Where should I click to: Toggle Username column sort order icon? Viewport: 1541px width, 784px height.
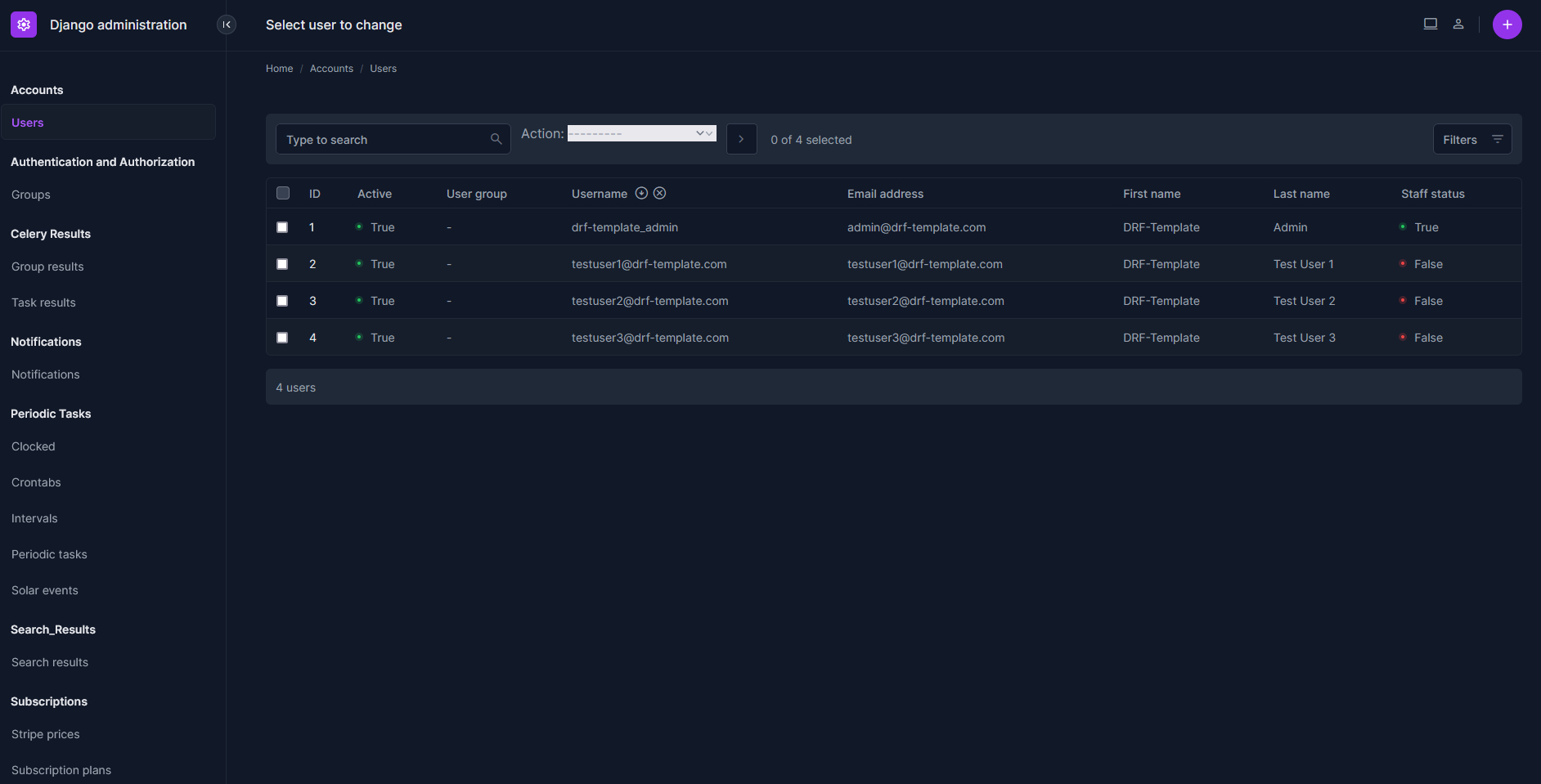point(642,193)
